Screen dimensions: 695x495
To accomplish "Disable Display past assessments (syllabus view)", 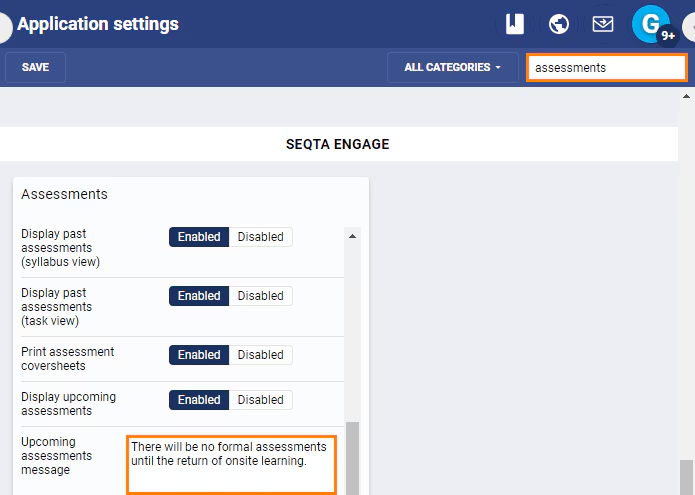I will (261, 237).
